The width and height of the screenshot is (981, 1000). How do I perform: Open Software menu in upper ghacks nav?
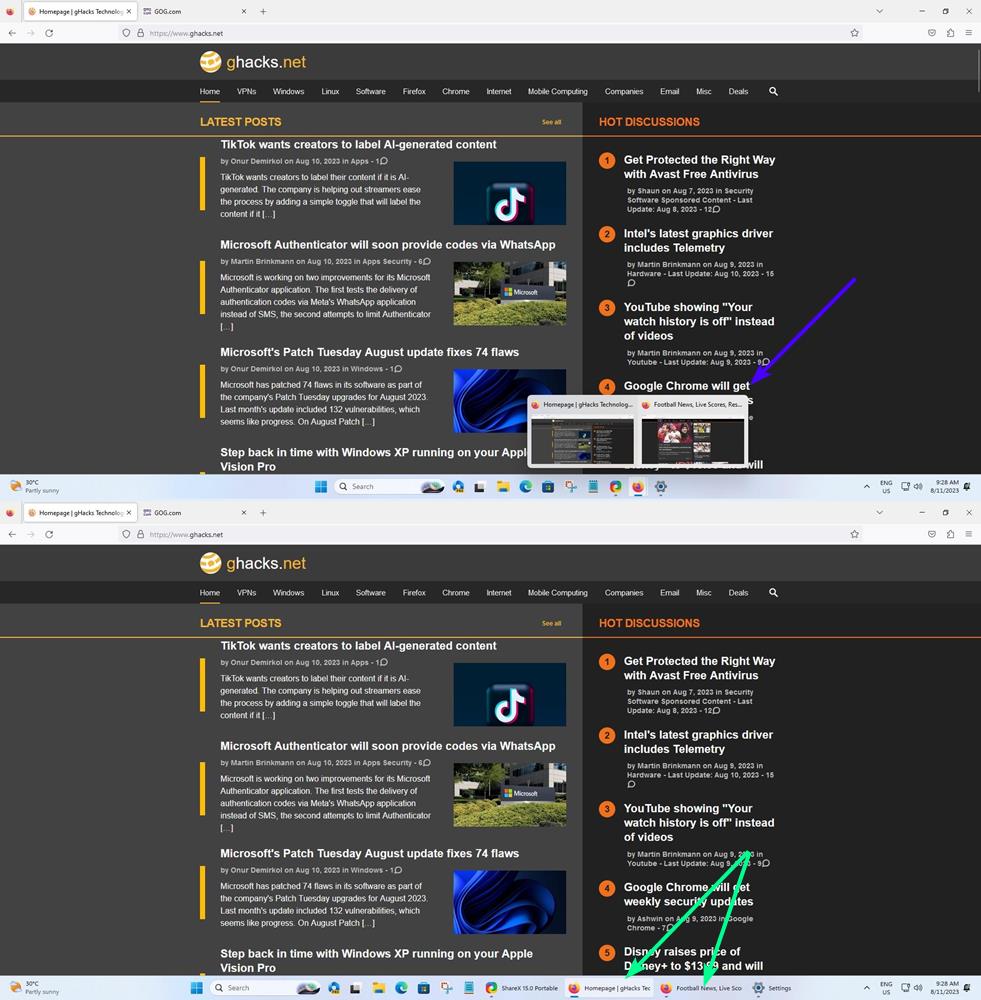[x=371, y=91]
